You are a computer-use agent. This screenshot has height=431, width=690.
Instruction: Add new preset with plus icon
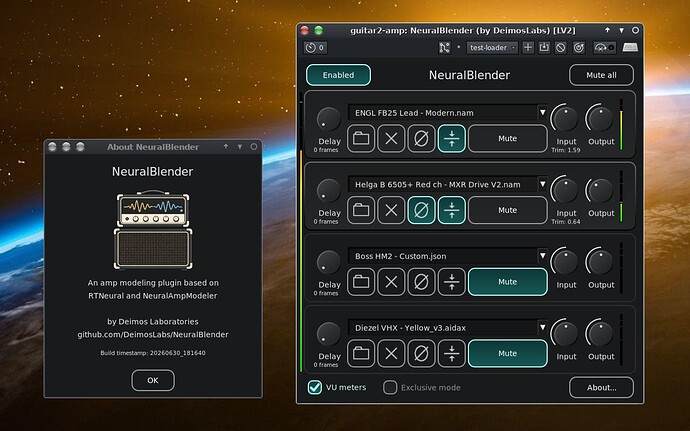(528, 48)
